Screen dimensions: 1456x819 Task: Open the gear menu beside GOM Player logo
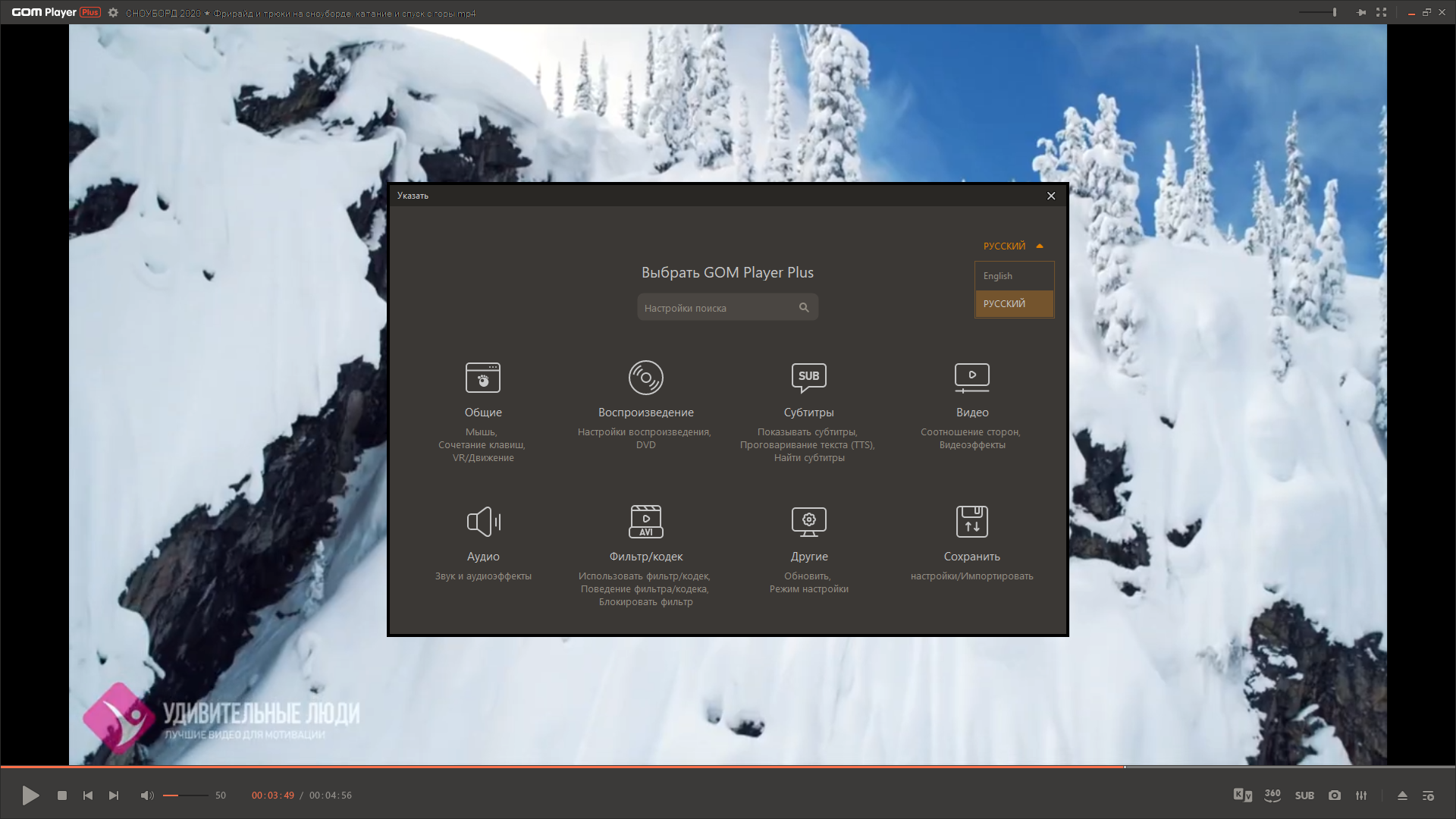pyautogui.click(x=113, y=13)
